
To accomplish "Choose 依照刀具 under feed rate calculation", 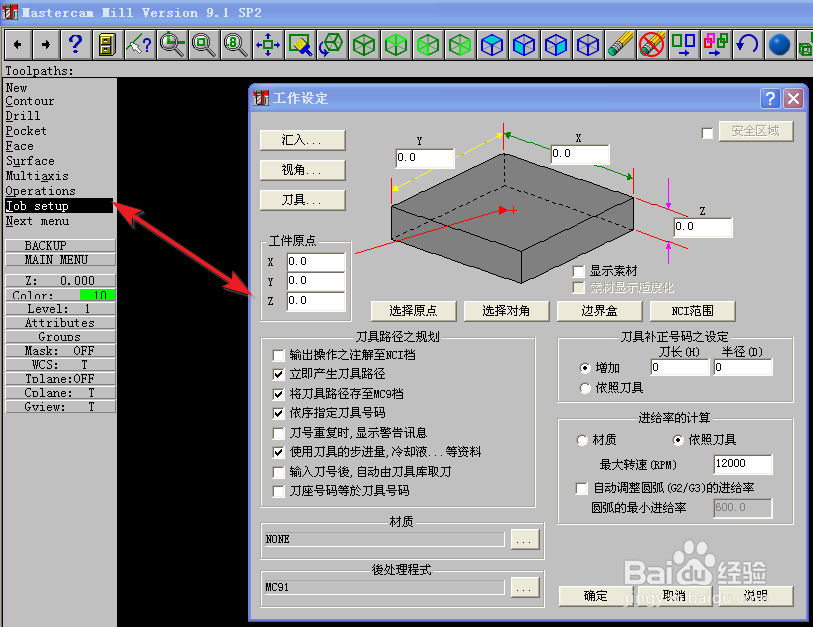I will tap(678, 440).
